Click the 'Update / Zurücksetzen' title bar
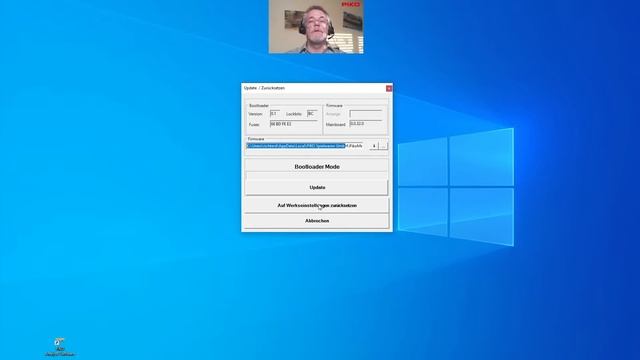The image size is (640, 360). pyautogui.click(x=313, y=88)
